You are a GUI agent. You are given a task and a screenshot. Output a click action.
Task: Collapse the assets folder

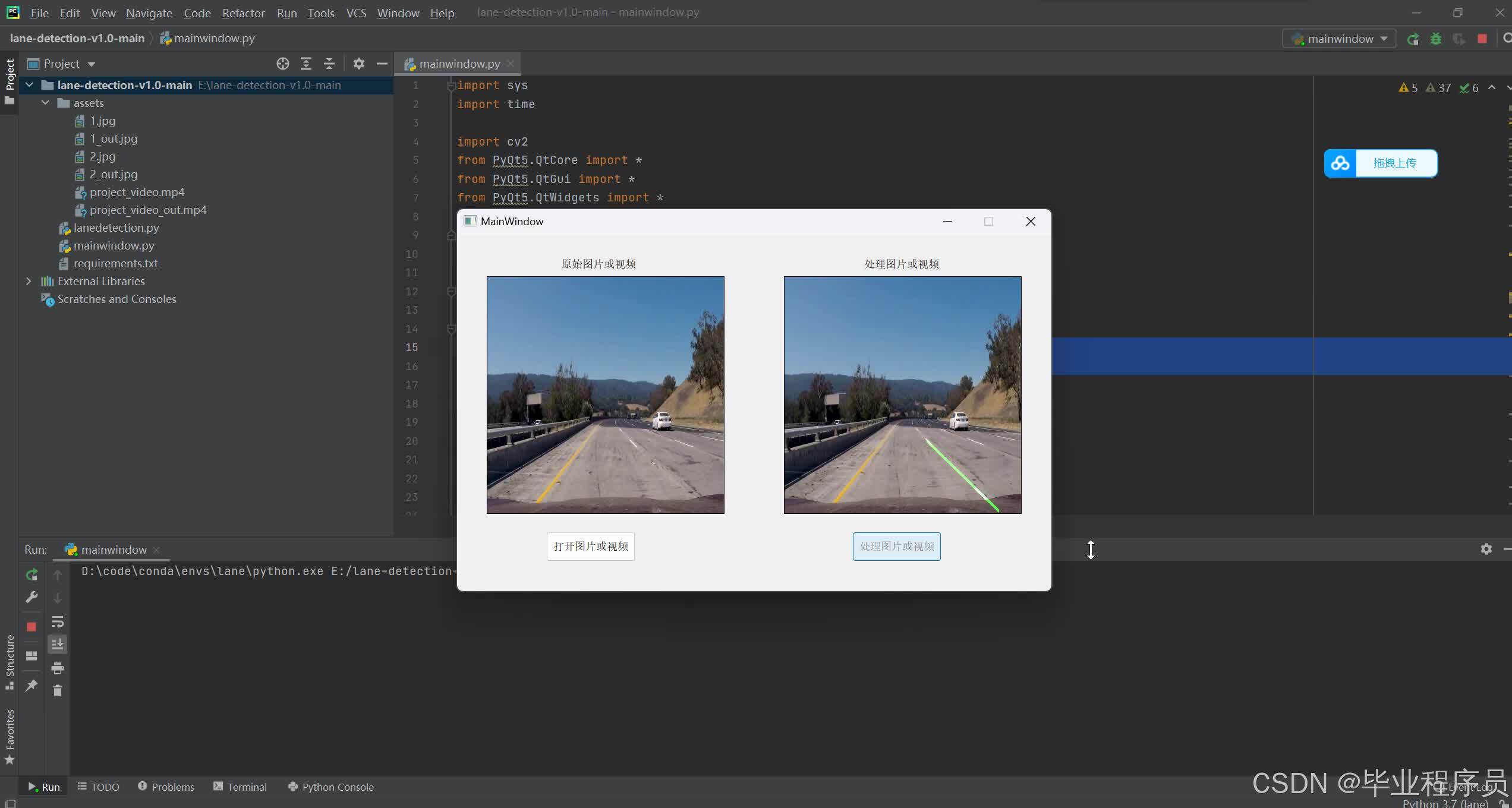pos(45,103)
